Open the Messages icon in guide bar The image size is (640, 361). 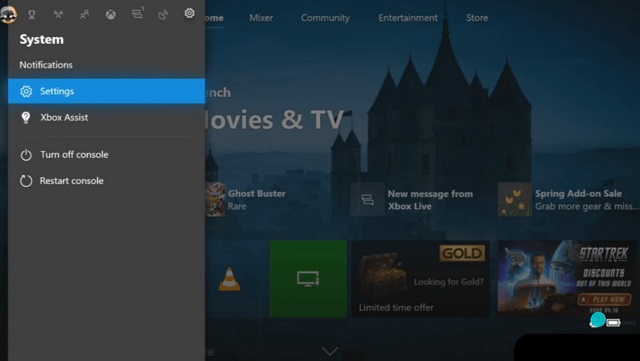(x=138, y=14)
